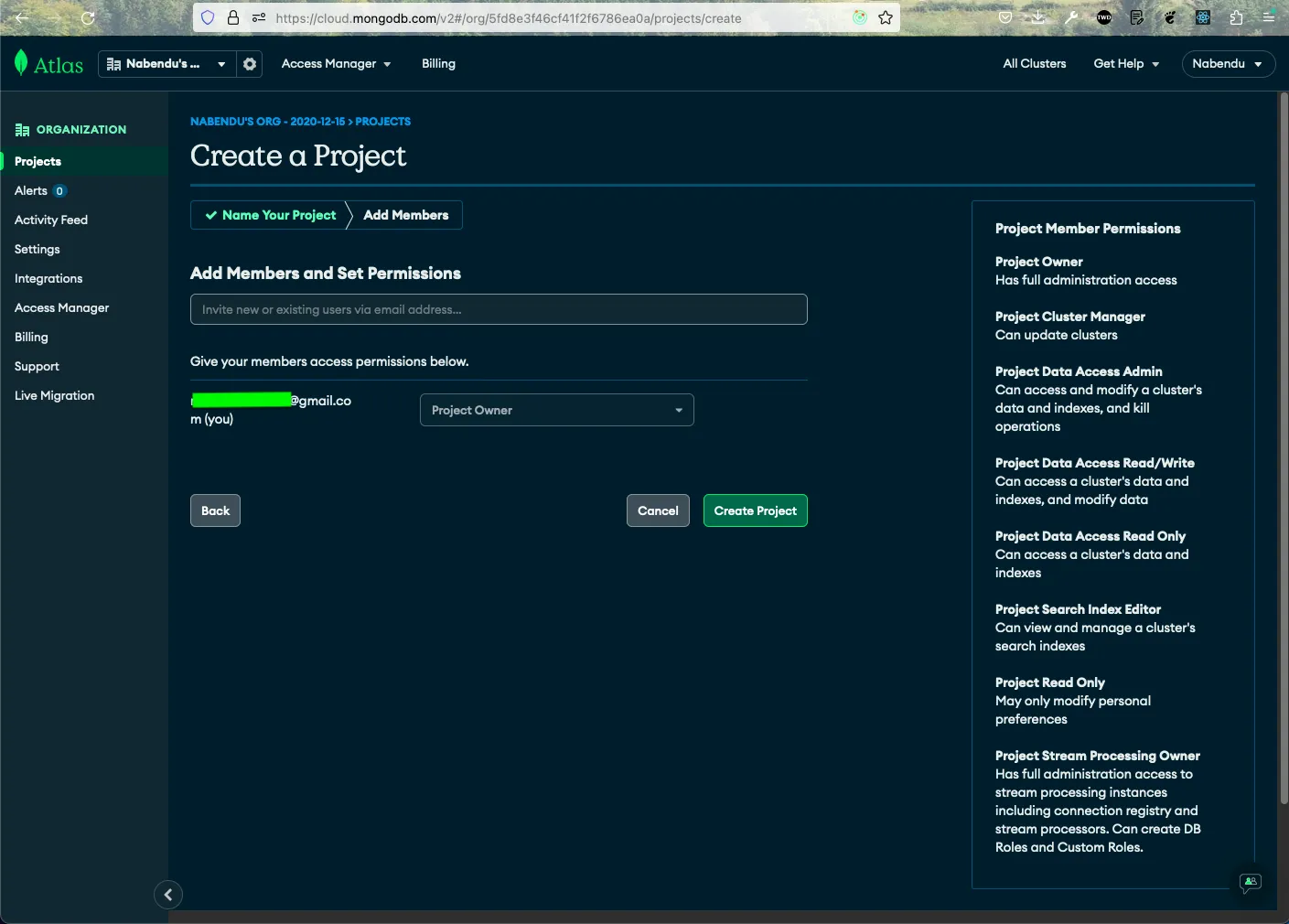Image resolution: width=1289 pixels, height=924 pixels.
Task: Open Settings in the sidebar
Action: coord(38,250)
